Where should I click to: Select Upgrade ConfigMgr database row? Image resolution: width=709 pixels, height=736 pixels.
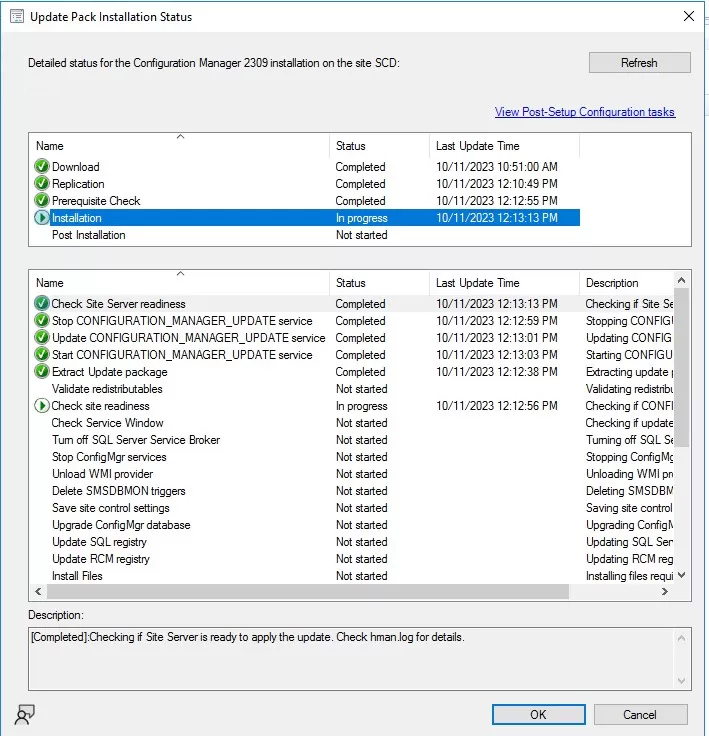352,525
